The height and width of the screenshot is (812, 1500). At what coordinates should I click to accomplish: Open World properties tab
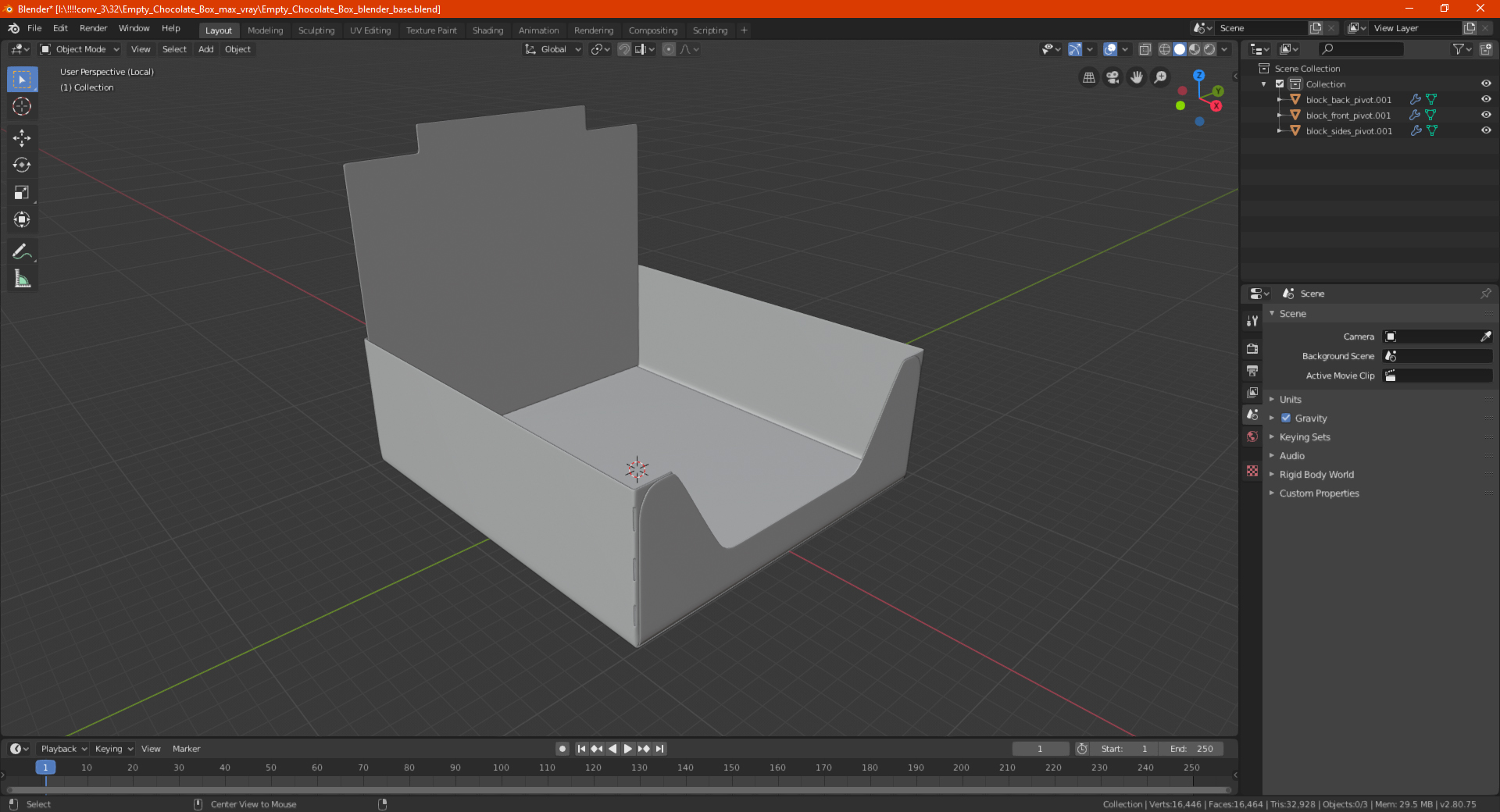[x=1252, y=436]
